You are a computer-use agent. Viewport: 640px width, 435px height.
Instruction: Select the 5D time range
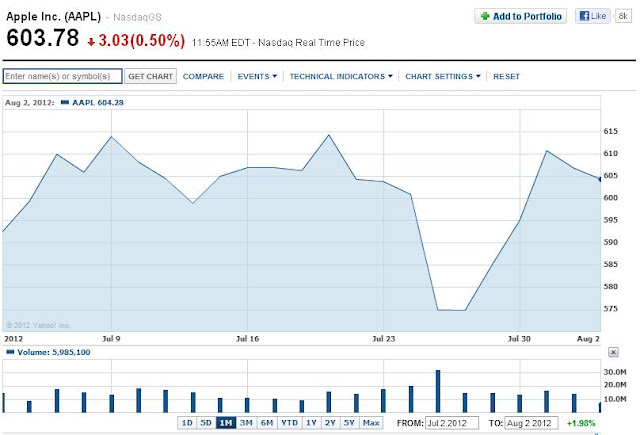(206, 423)
